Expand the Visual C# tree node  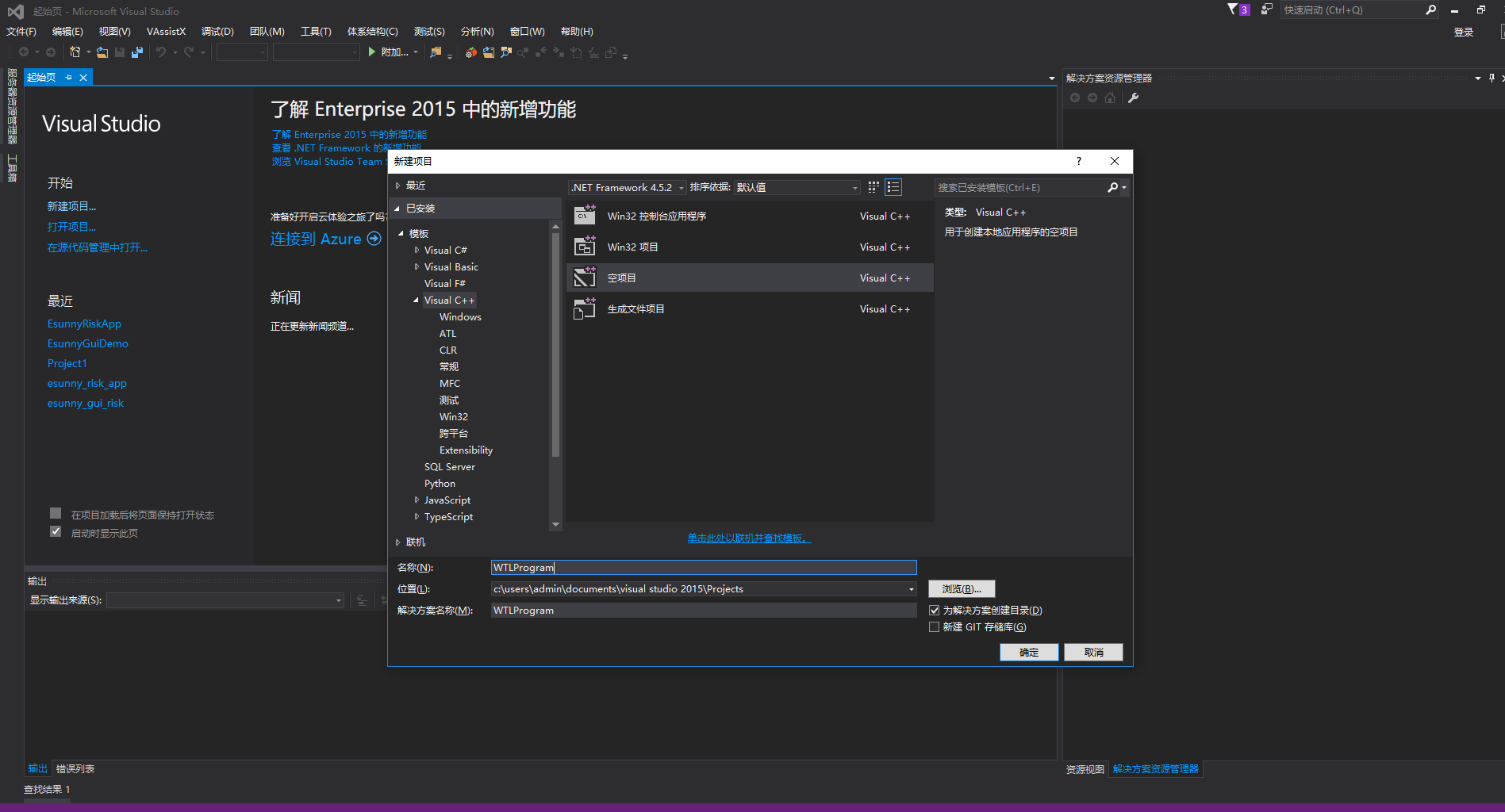417,250
